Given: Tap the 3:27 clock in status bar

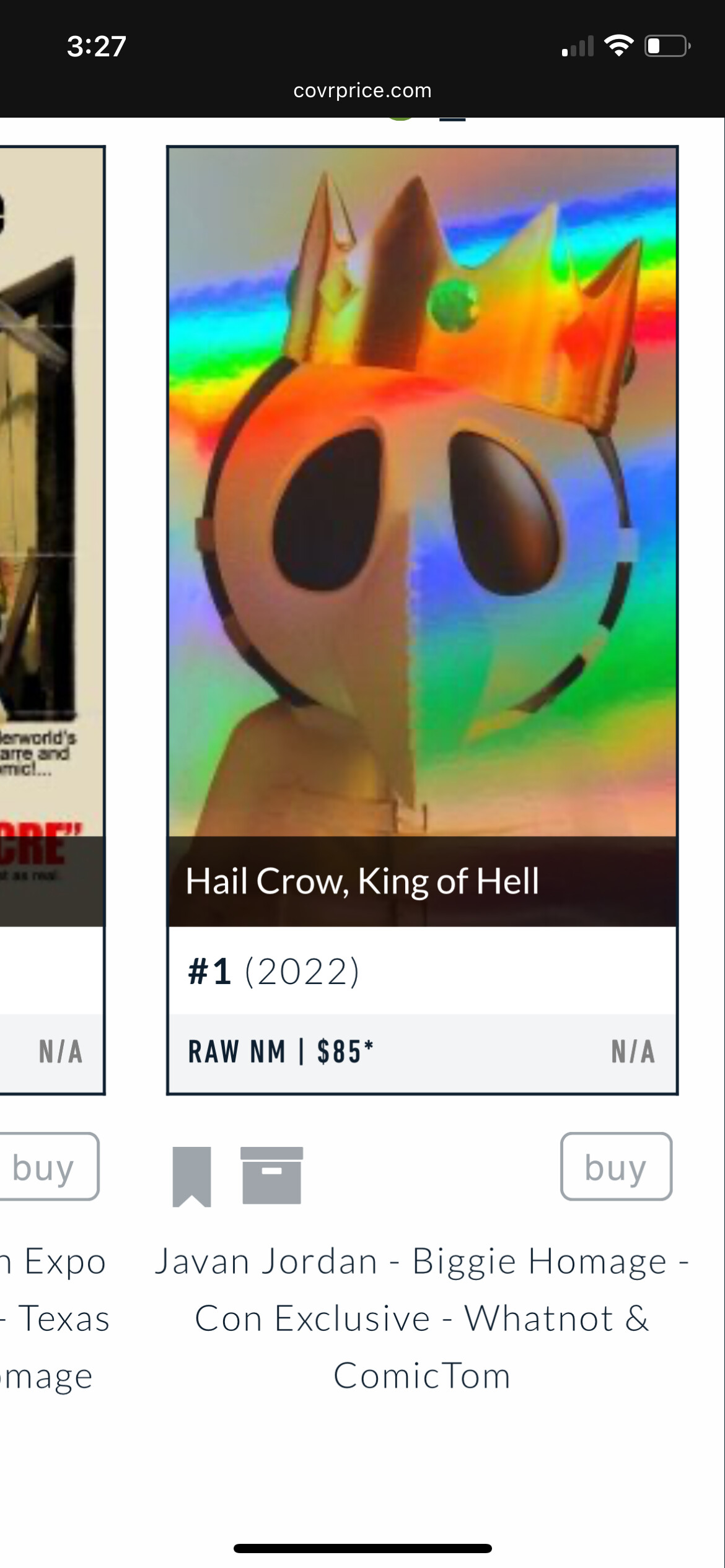Looking at the screenshot, I should pyautogui.click(x=97, y=46).
